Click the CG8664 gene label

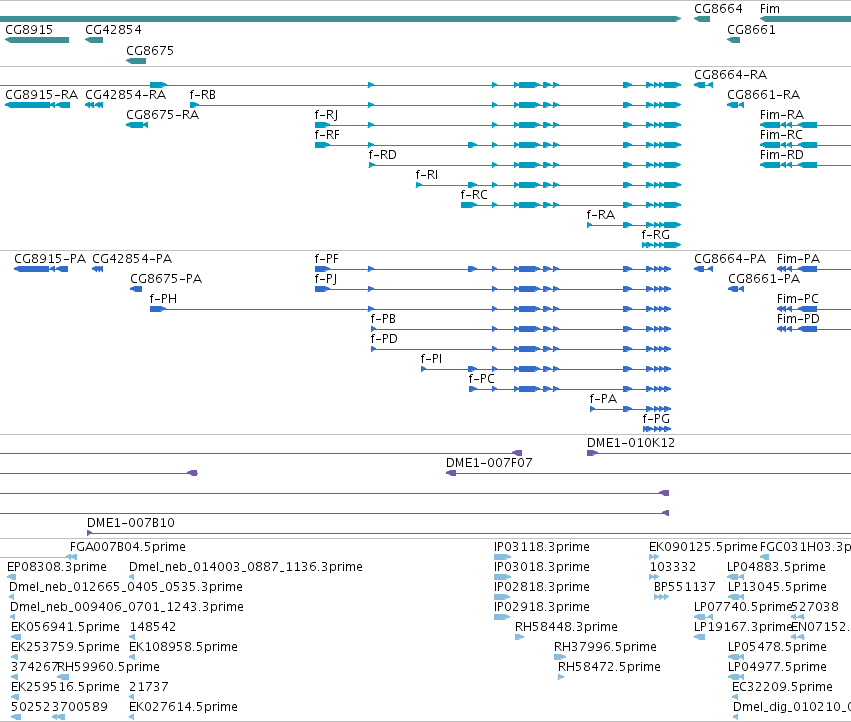pos(718,9)
